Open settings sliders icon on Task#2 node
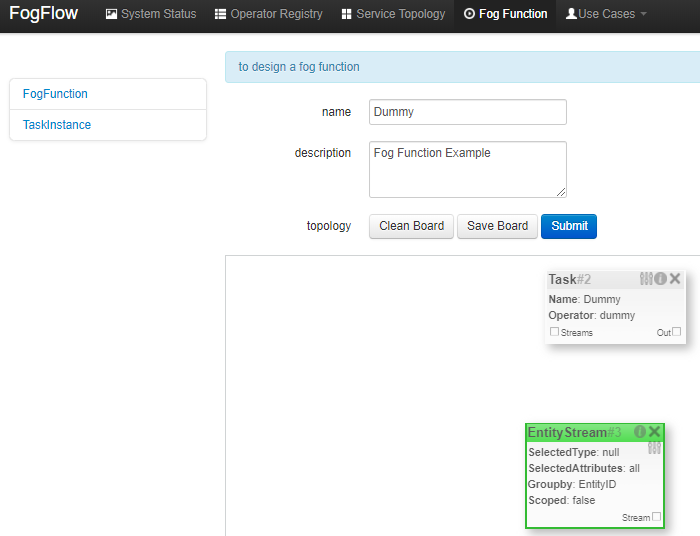The image size is (700, 536). click(x=646, y=279)
